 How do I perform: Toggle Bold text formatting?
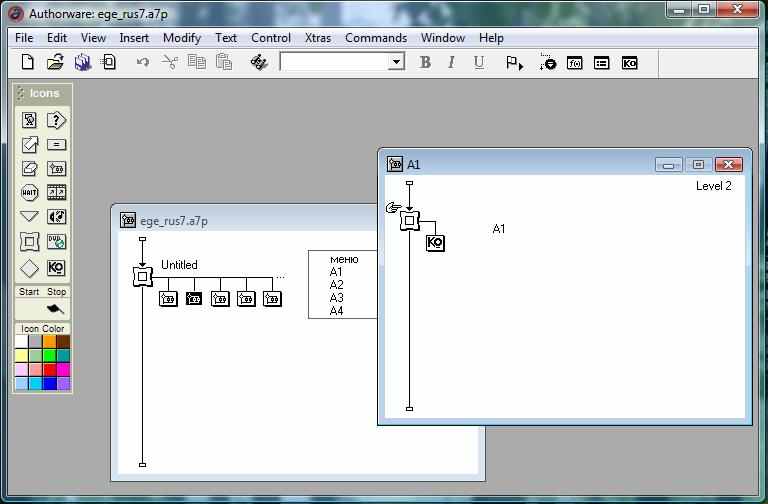pyautogui.click(x=425, y=62)
